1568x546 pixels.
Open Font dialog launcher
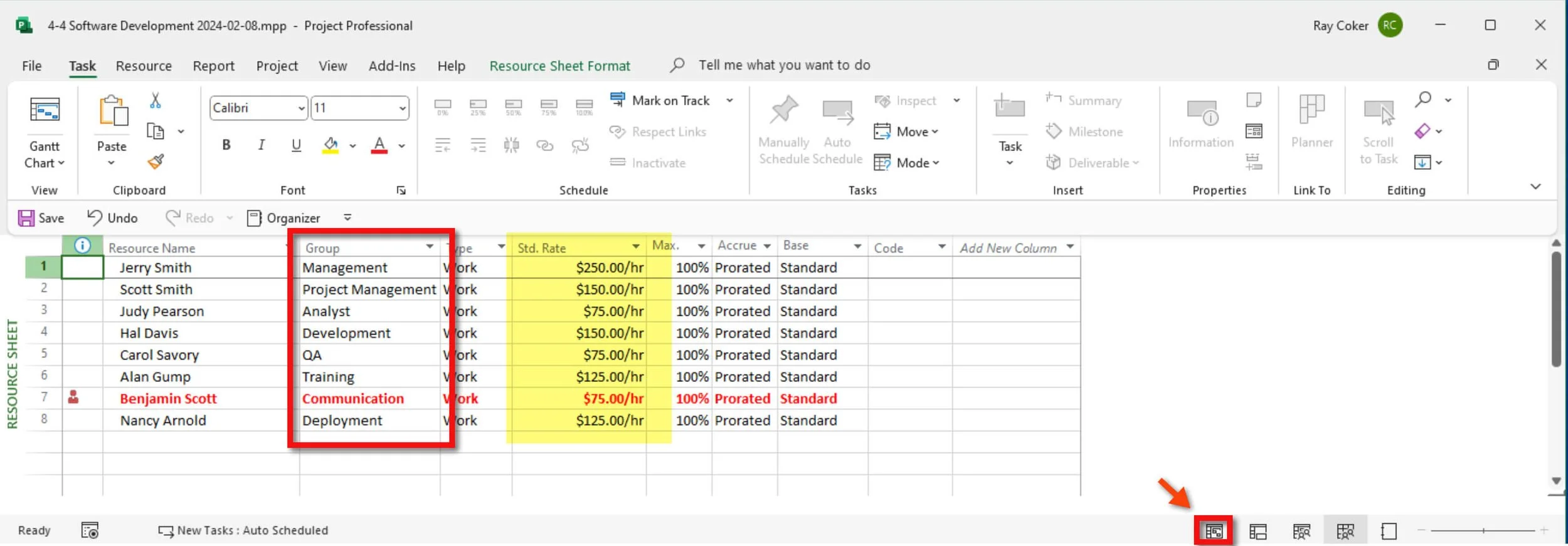401,190
